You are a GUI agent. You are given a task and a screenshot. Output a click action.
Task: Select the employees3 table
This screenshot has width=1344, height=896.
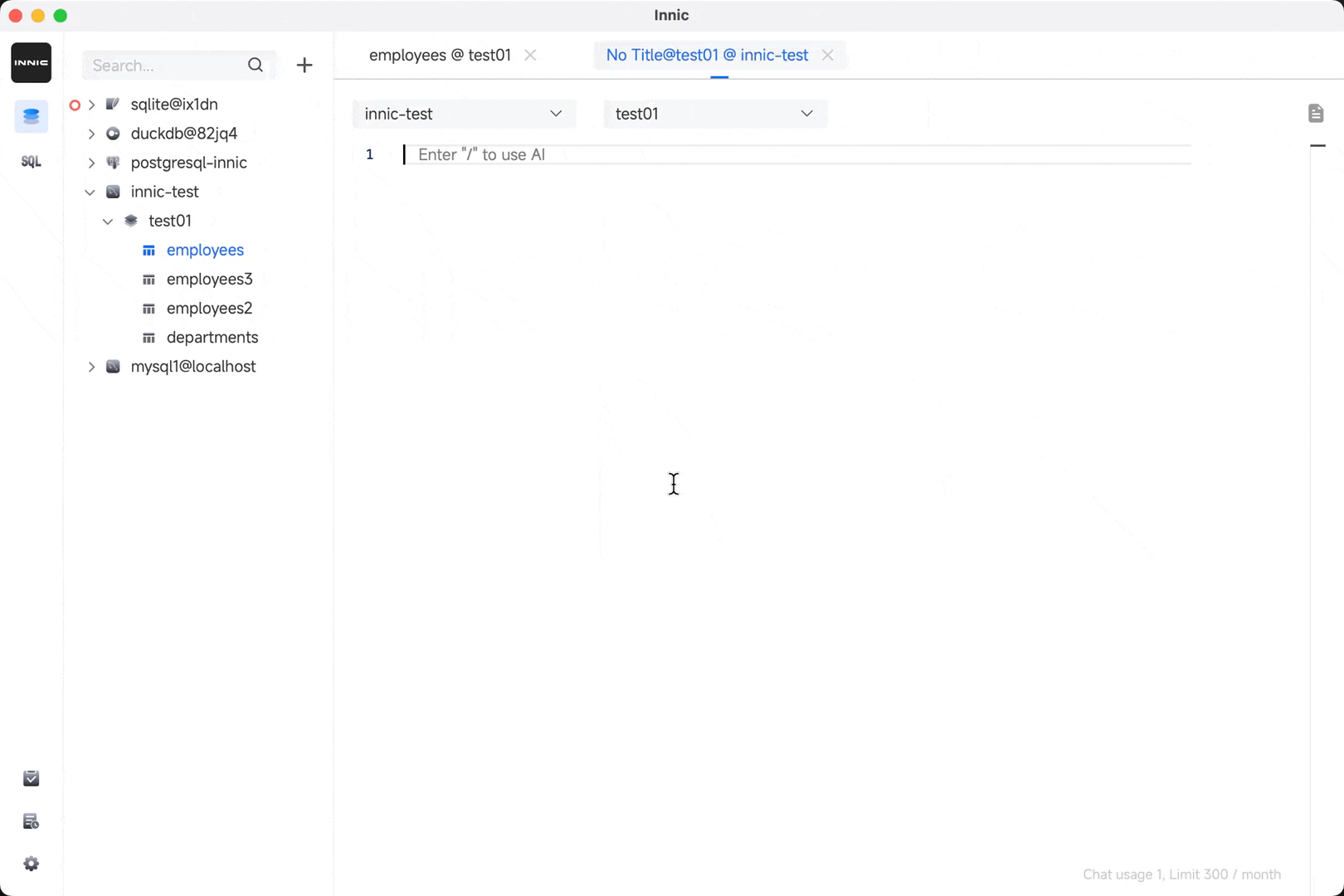coord(210,279)
